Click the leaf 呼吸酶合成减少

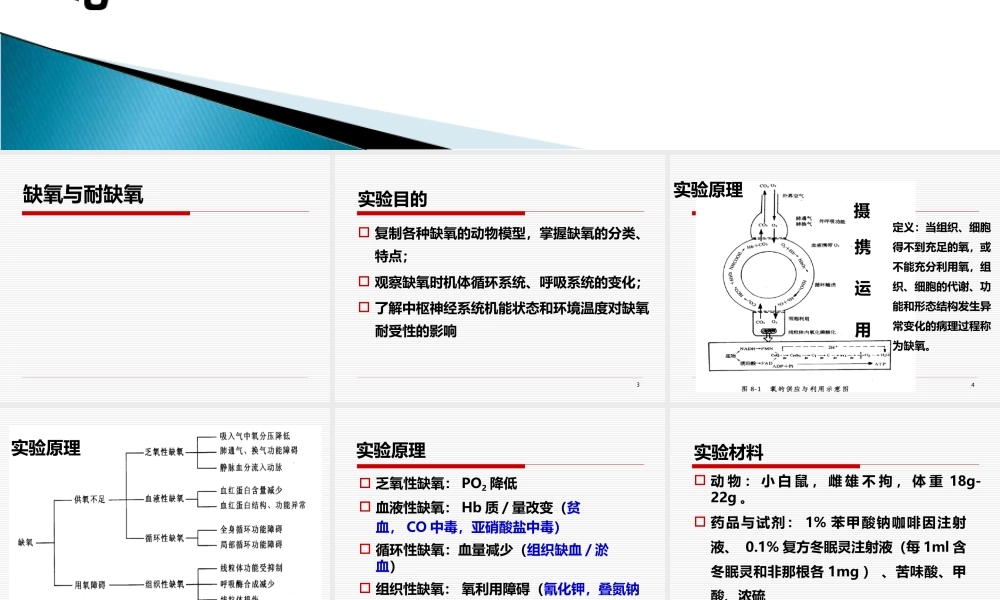point(247,583)
